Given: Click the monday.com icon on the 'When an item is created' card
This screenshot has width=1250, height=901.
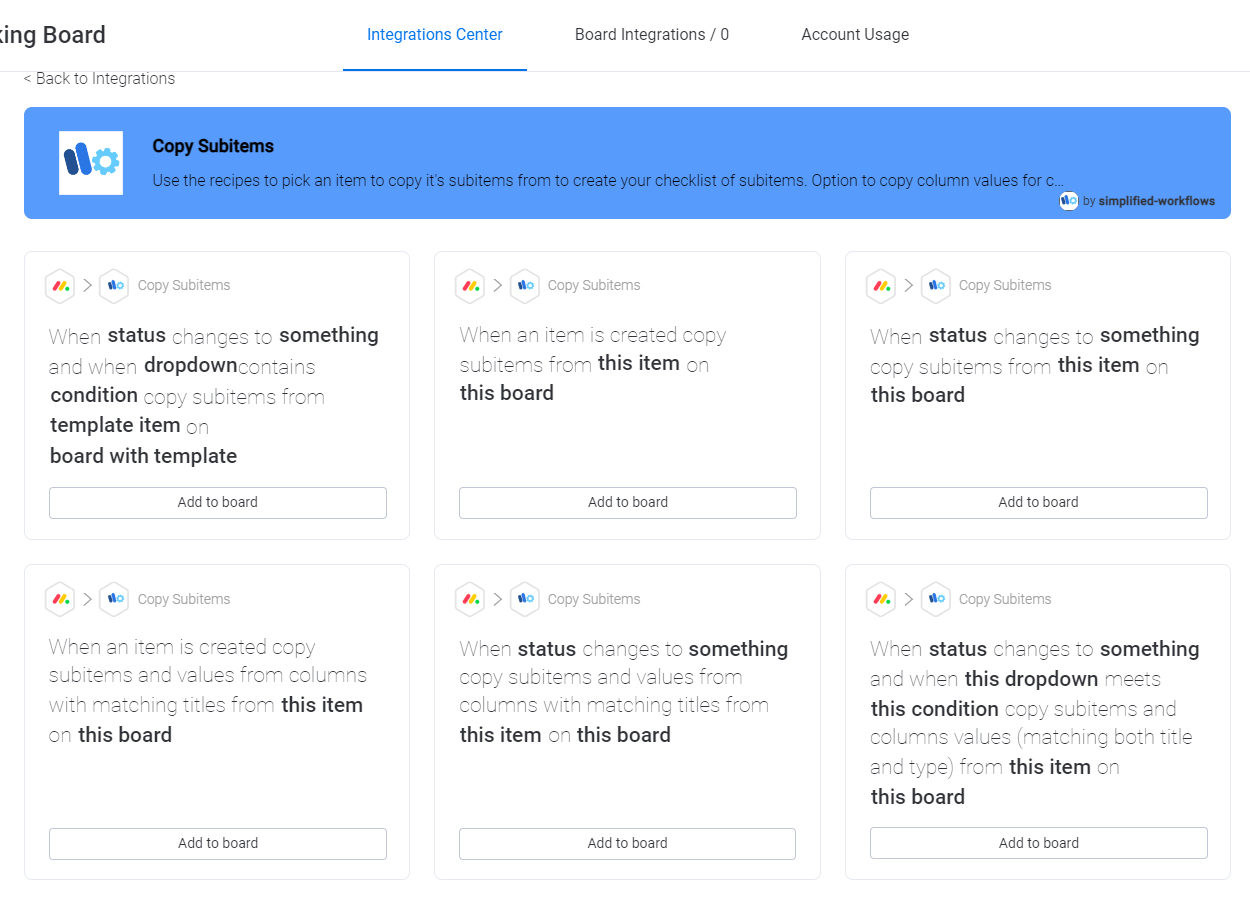Looking at the screenshot, I should pyautogui.click(x=470, y=286).
